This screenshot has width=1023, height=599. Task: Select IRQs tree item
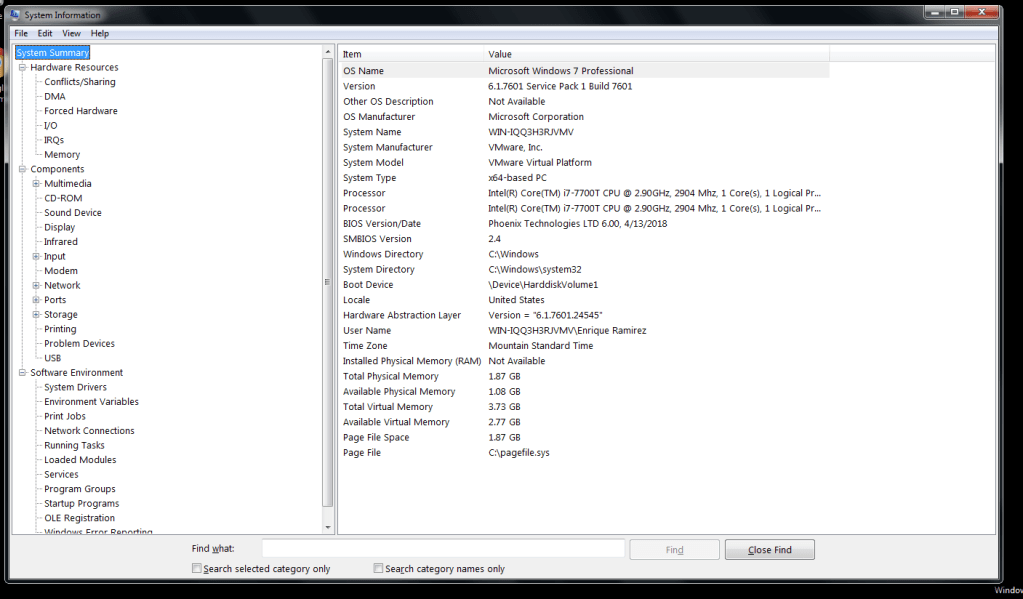click(54, 140)
